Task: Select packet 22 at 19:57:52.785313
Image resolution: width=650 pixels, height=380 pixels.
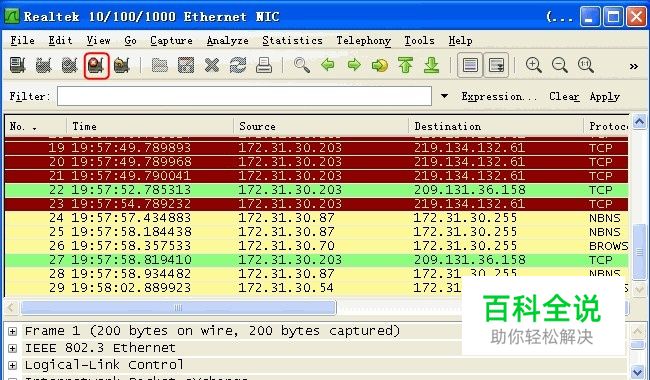Action: (316, 190)
